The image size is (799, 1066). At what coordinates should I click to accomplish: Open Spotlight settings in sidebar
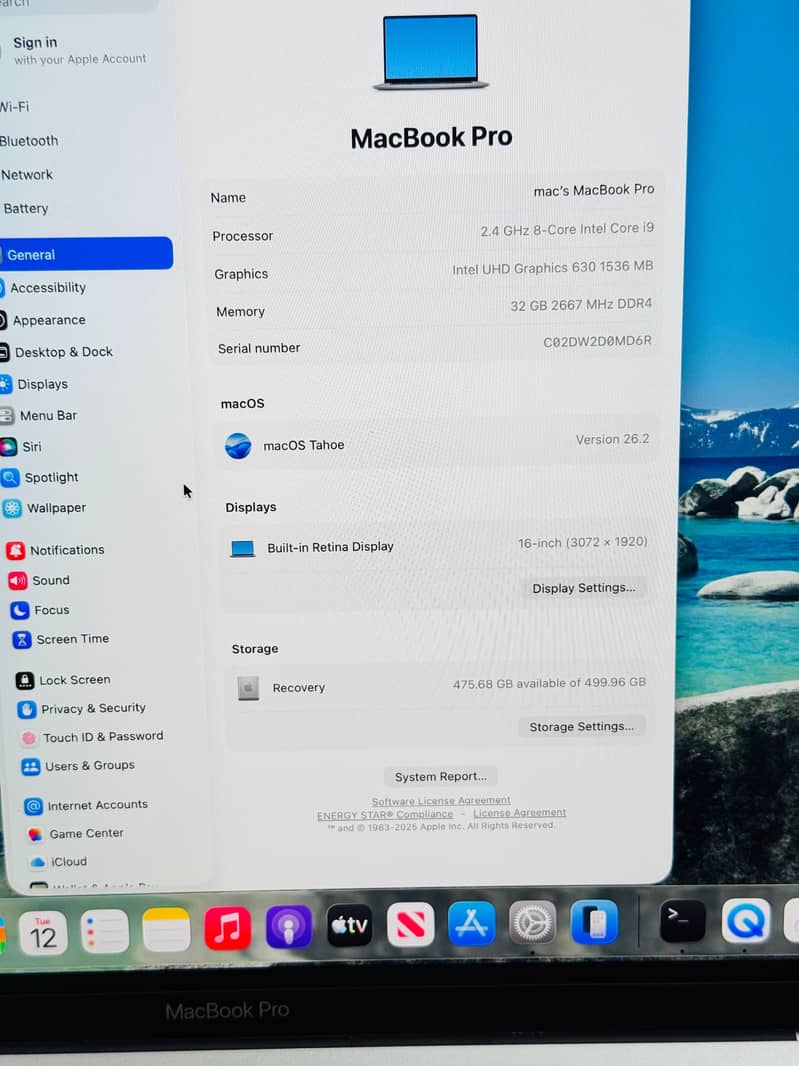(40, 478)
